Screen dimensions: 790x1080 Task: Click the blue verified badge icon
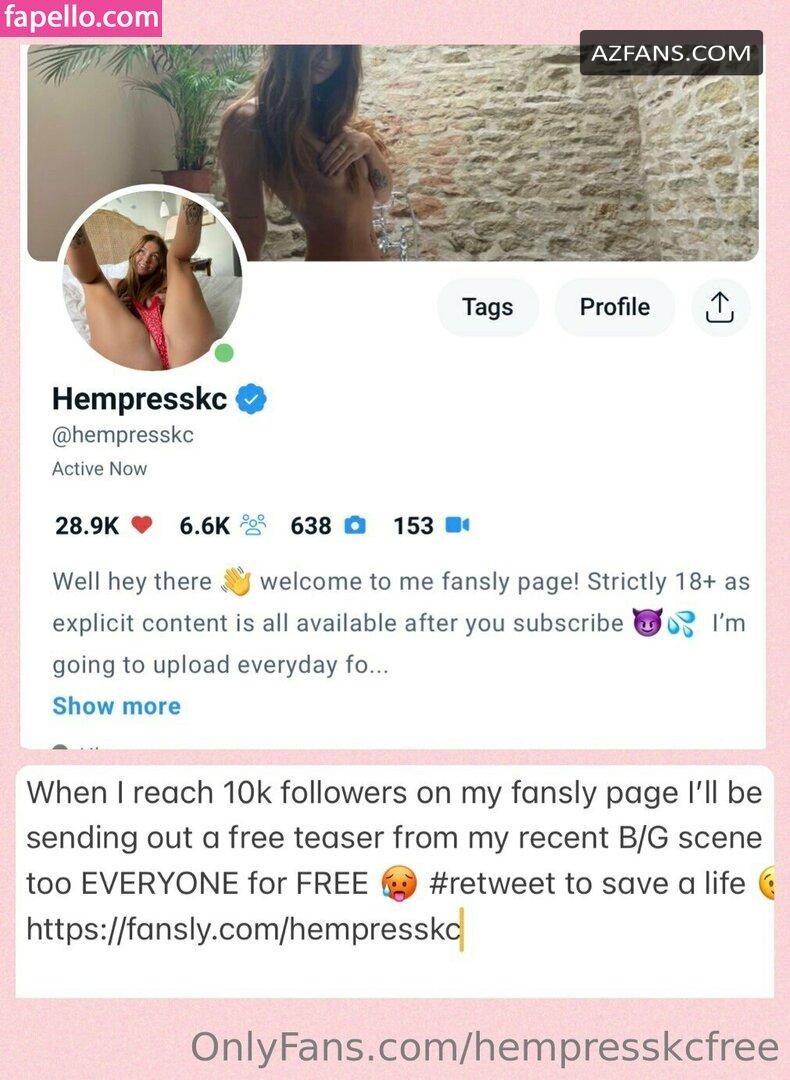251,399
